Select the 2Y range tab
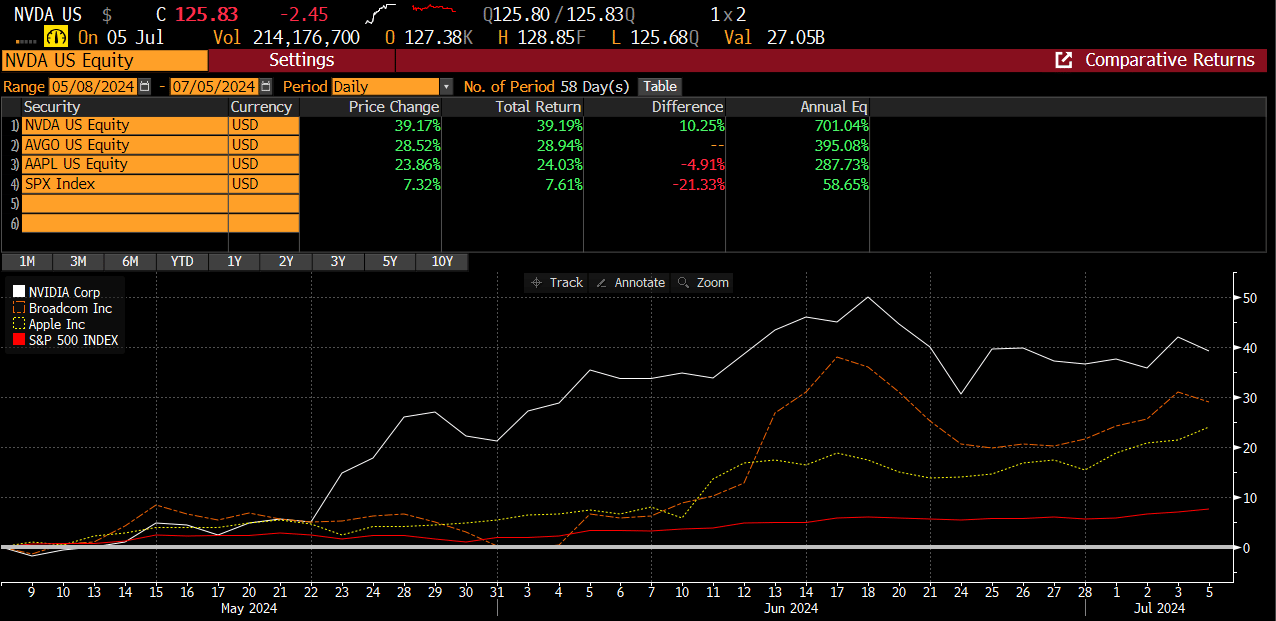Viewport: 1276px width, 621px height. pos(286,261)
